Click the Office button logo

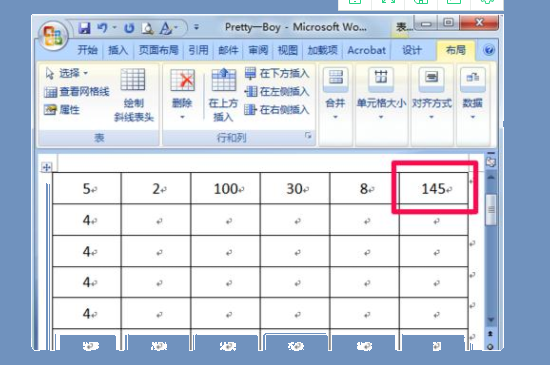coord(53,35)
